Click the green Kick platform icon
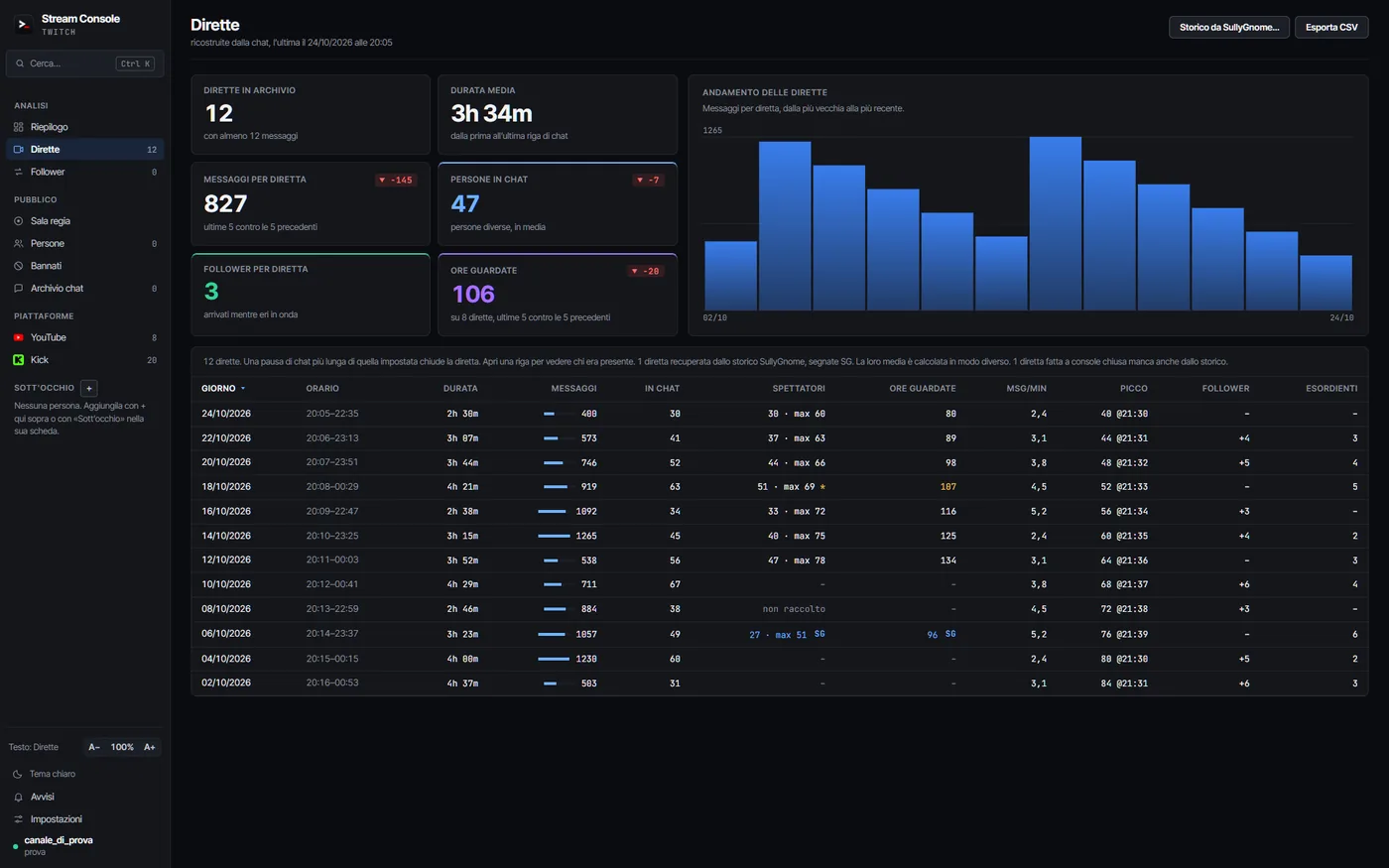 pos(18,360)
